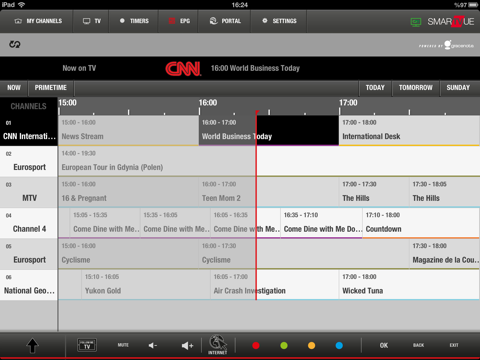Click the green color button

coord(284,346)
